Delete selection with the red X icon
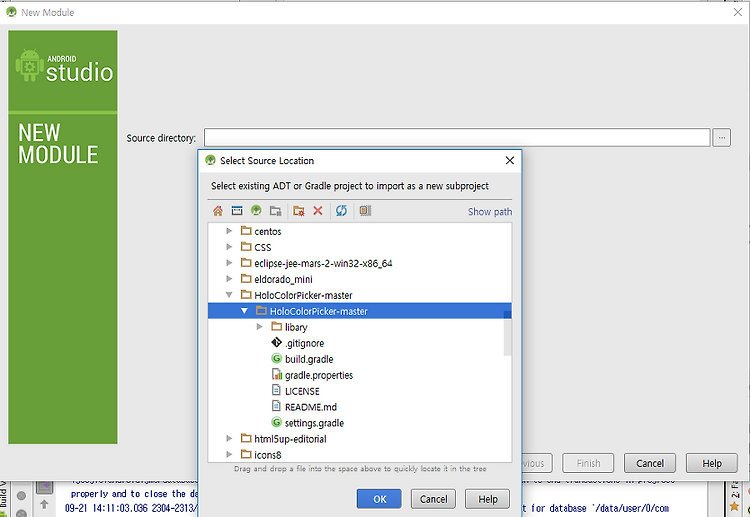This screenshot has height=517, width=750. click(x=318, y=211)
